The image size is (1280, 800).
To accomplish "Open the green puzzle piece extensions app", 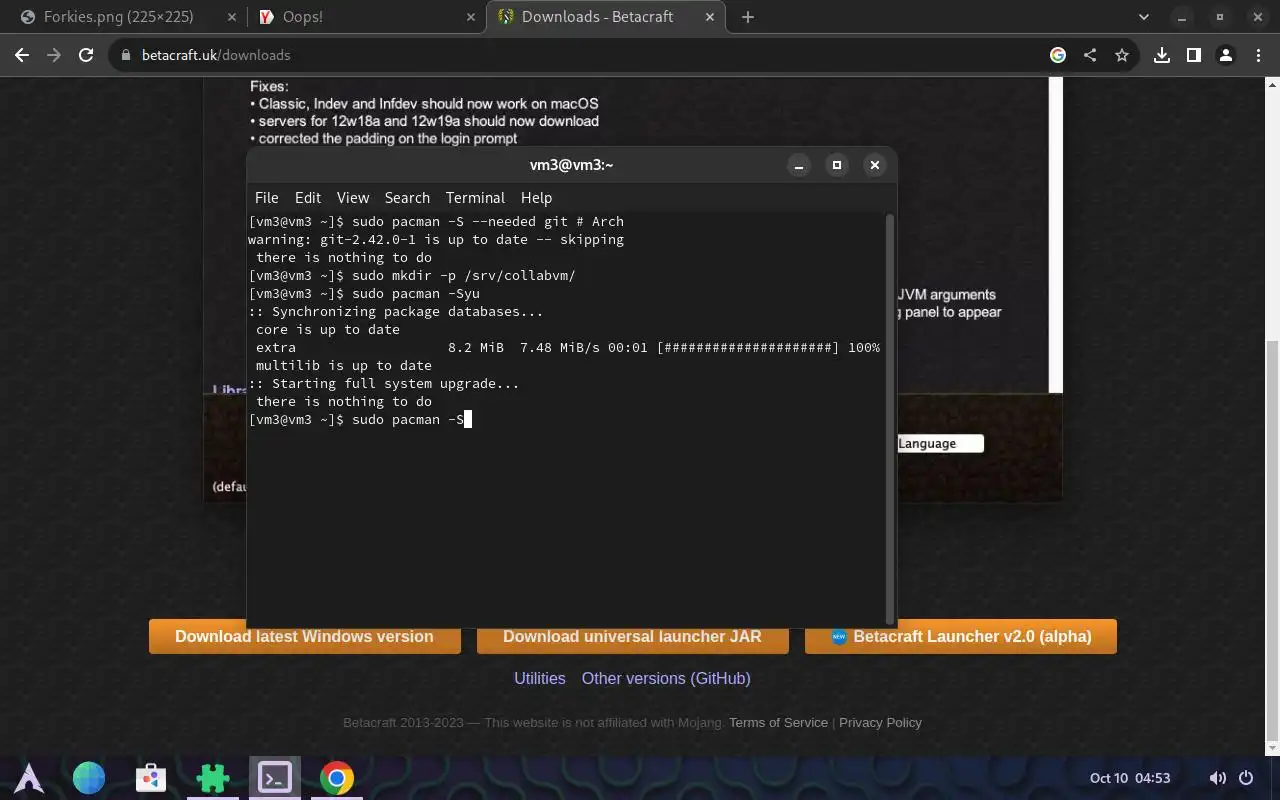I will (x=213, y=777).
